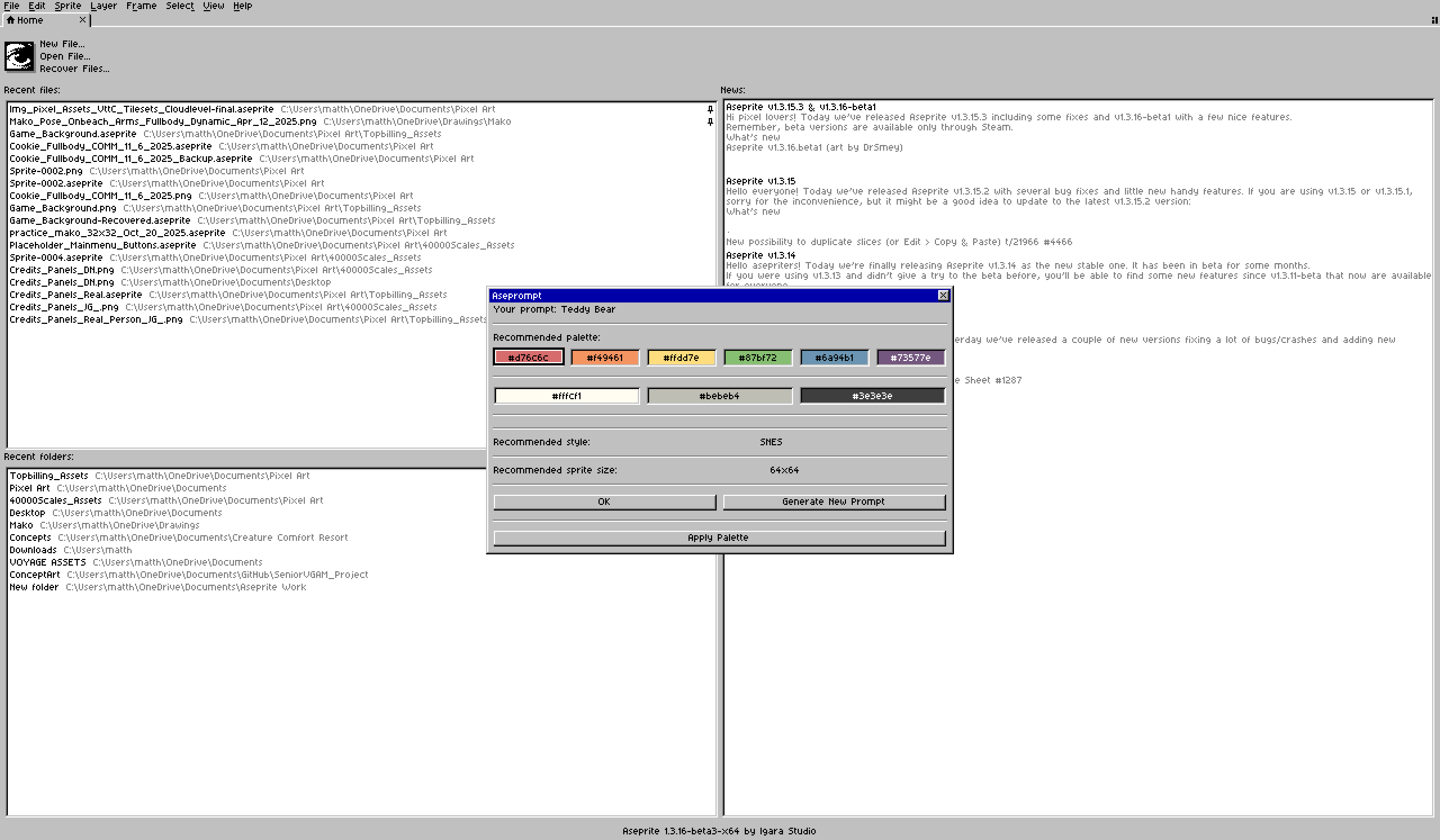
Task: Click the Aseprite eye logo icon
Action: coord(20,56)
